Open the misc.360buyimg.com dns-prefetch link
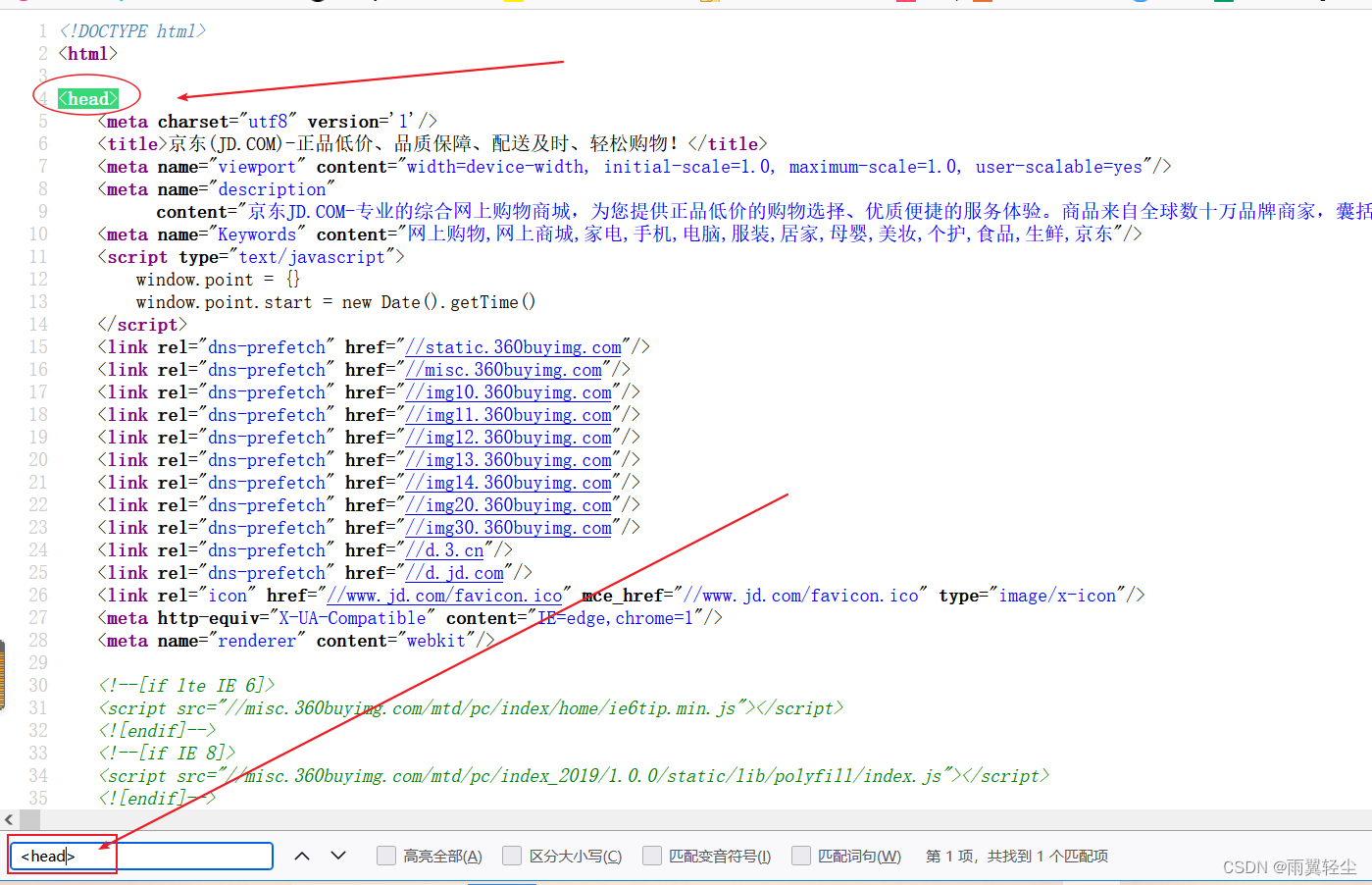 pos(504,370)
